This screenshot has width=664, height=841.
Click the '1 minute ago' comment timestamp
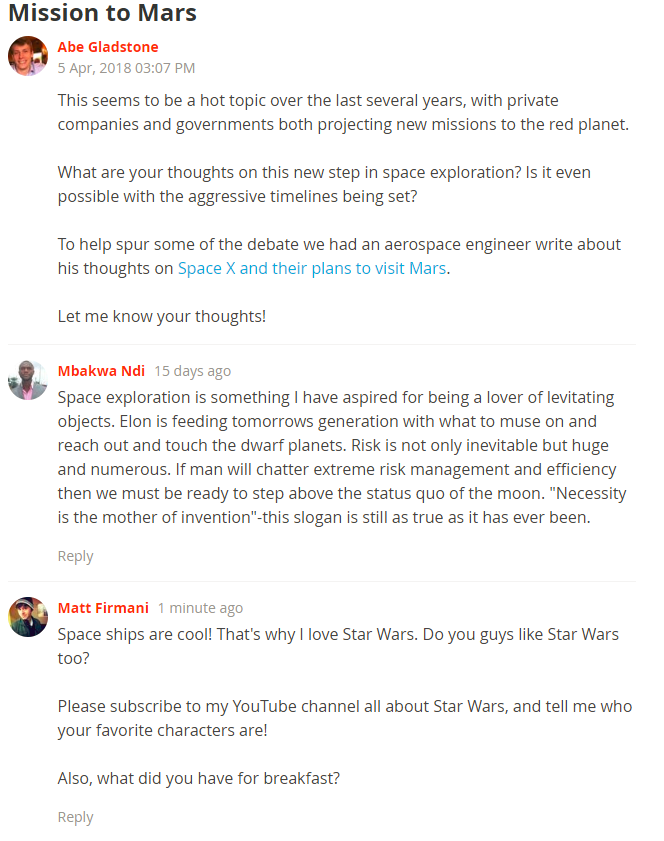click(x=200, y=608)
